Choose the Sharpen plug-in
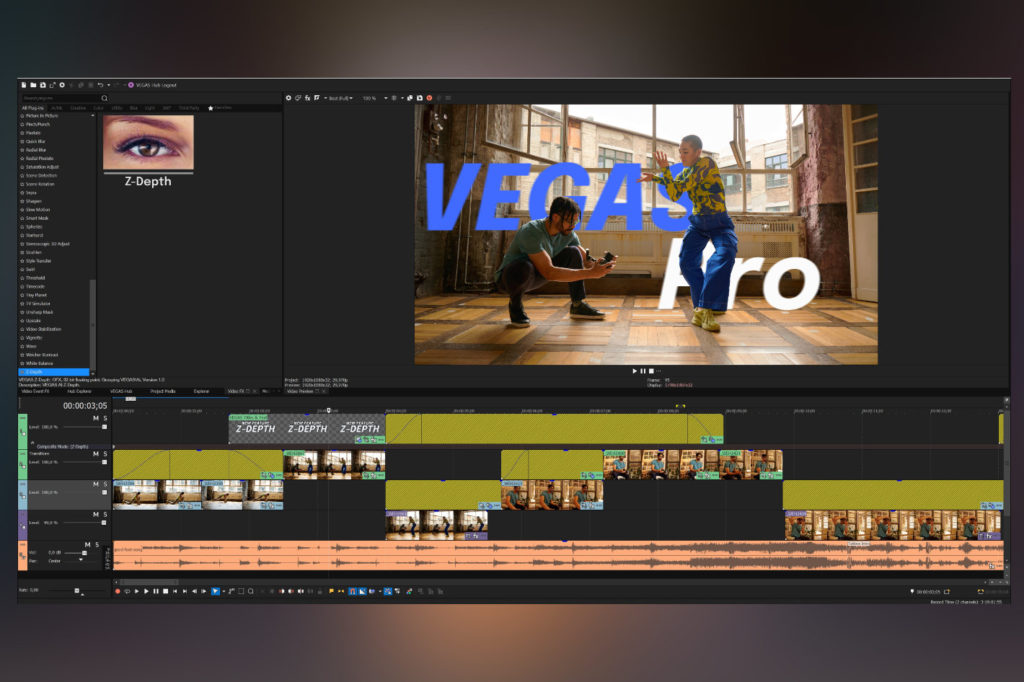This screenshot has height=682, width=1024. 33,201
